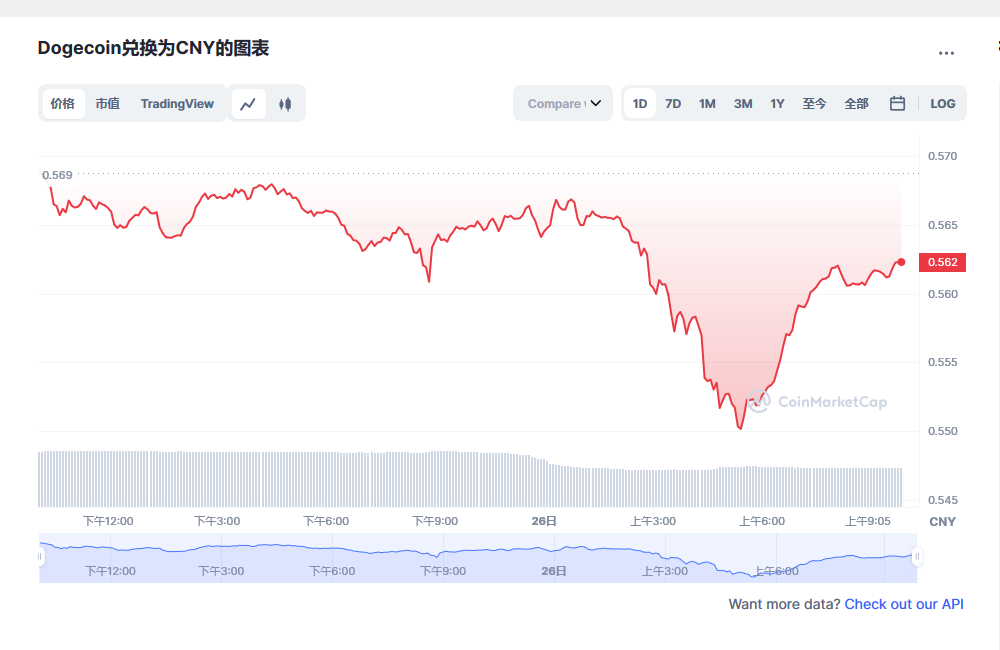The width and height of the screenshot is (1000, 650).
Task: Select the 1Y time range
Action: pyautogui.click(x=777, y=104)
